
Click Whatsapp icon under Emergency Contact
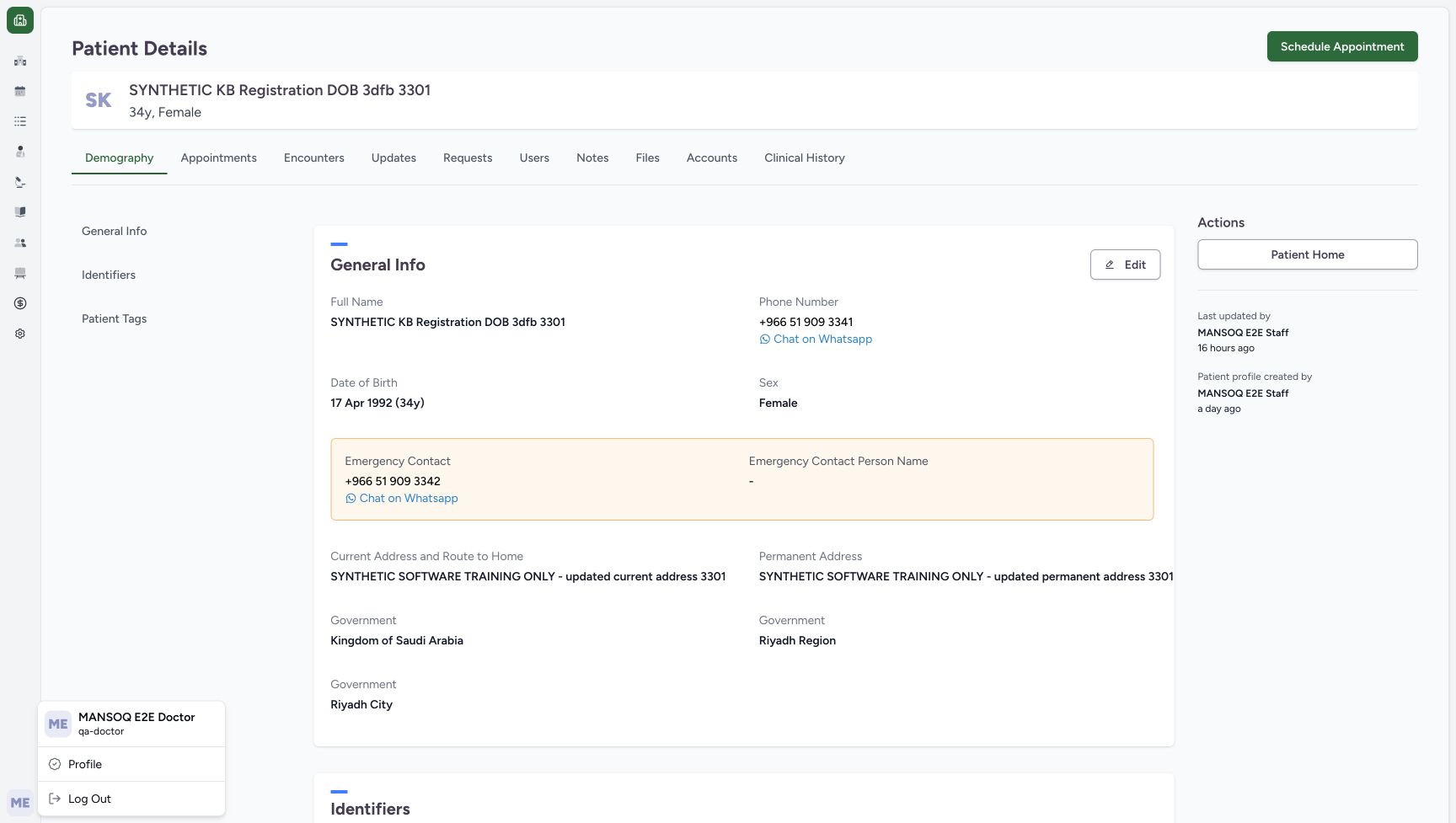(x=351, y=499)
